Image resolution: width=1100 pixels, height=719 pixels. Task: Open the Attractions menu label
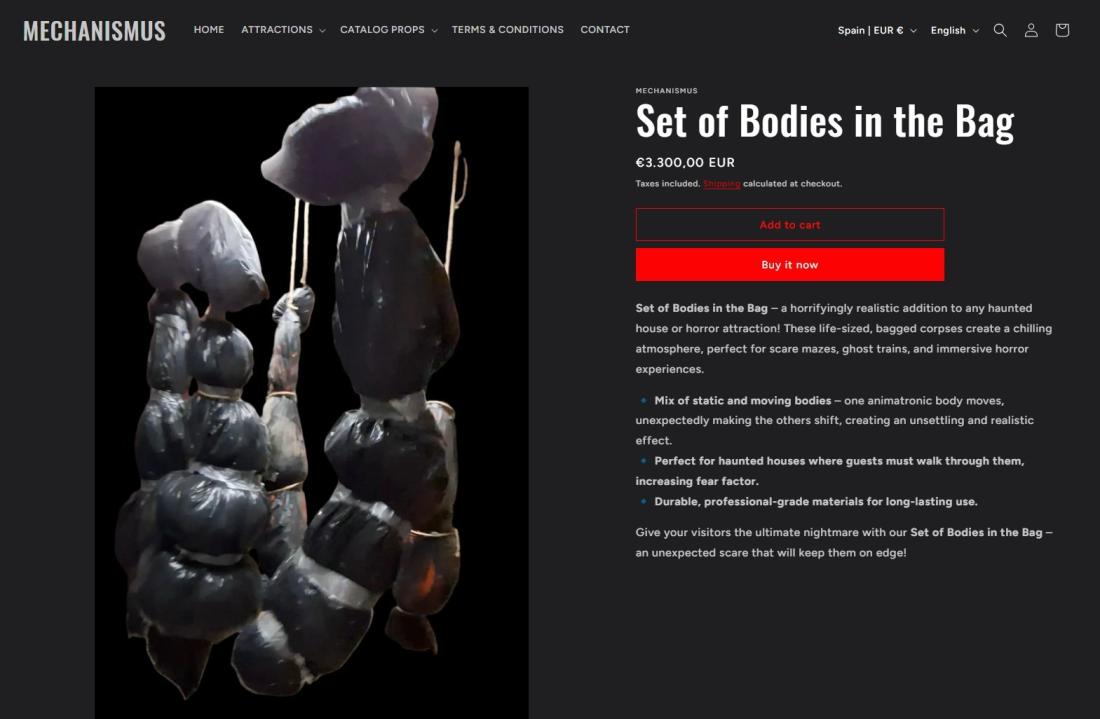tap(277, 29)
